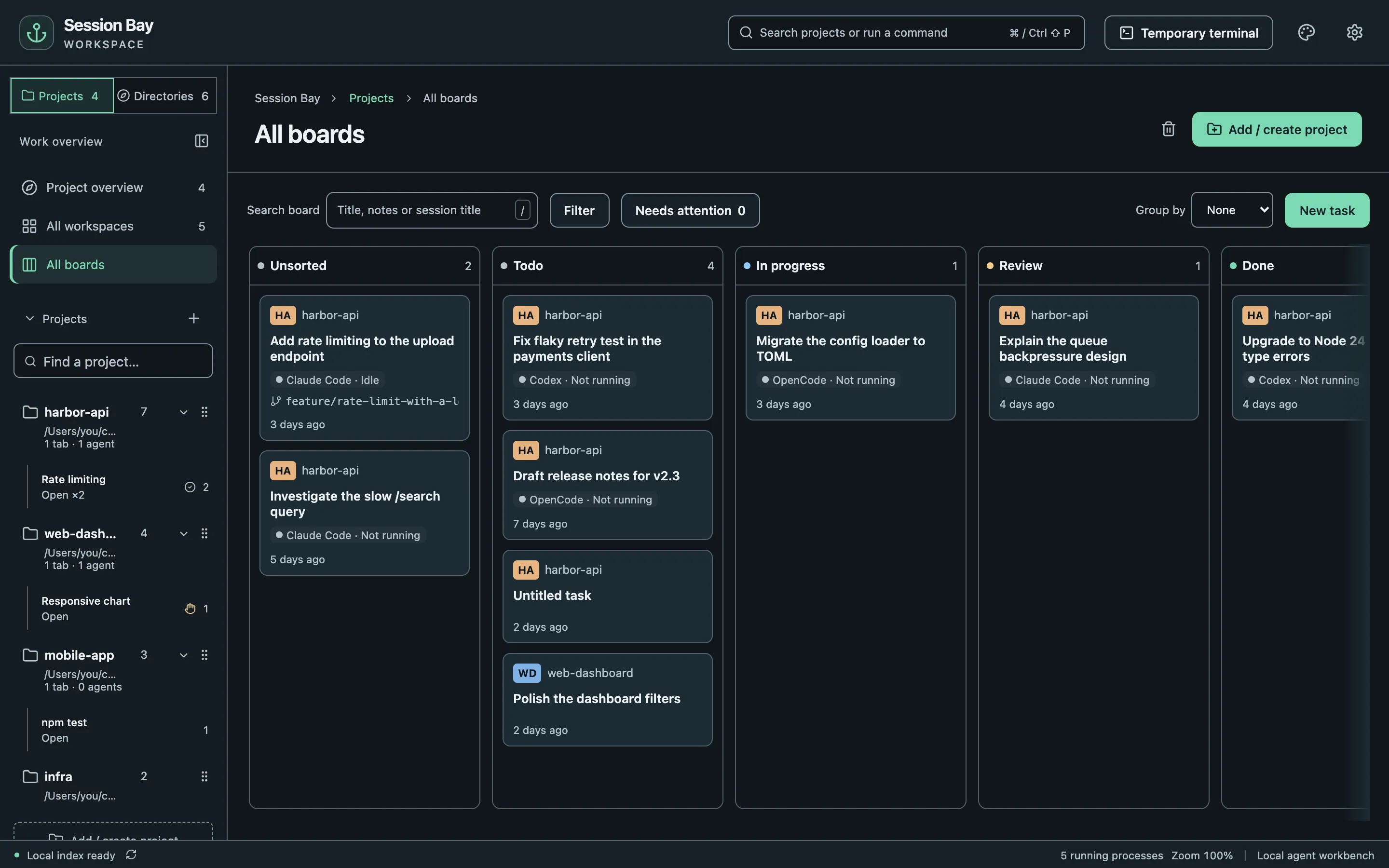Open the Temporary terminal
The width and height of the screenshot is (1389, 868).
pos(1188,33)
